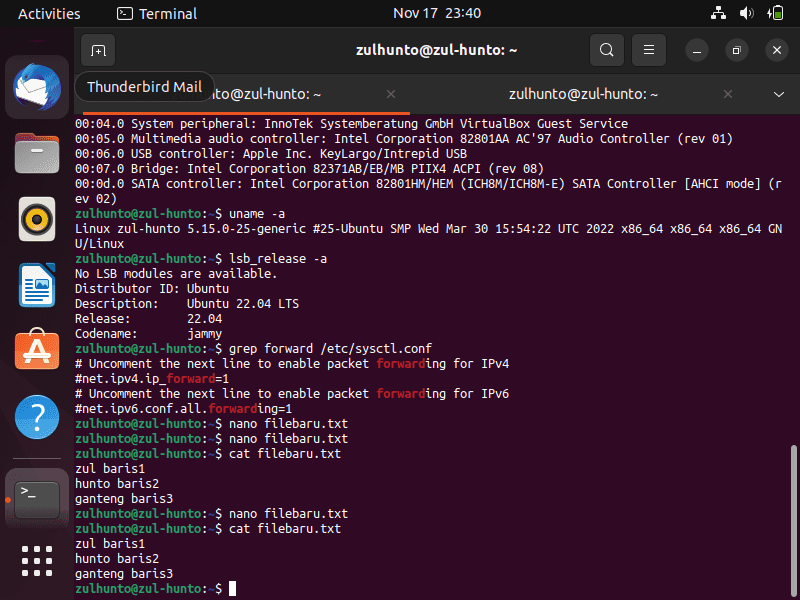Click the 'lsb_release -a' command text

(278, 259)
